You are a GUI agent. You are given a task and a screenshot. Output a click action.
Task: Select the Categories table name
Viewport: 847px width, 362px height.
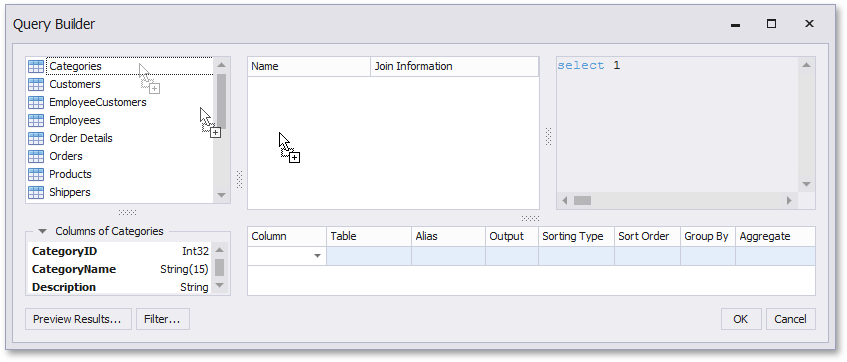pyautogui.click(x=75, y=66)
